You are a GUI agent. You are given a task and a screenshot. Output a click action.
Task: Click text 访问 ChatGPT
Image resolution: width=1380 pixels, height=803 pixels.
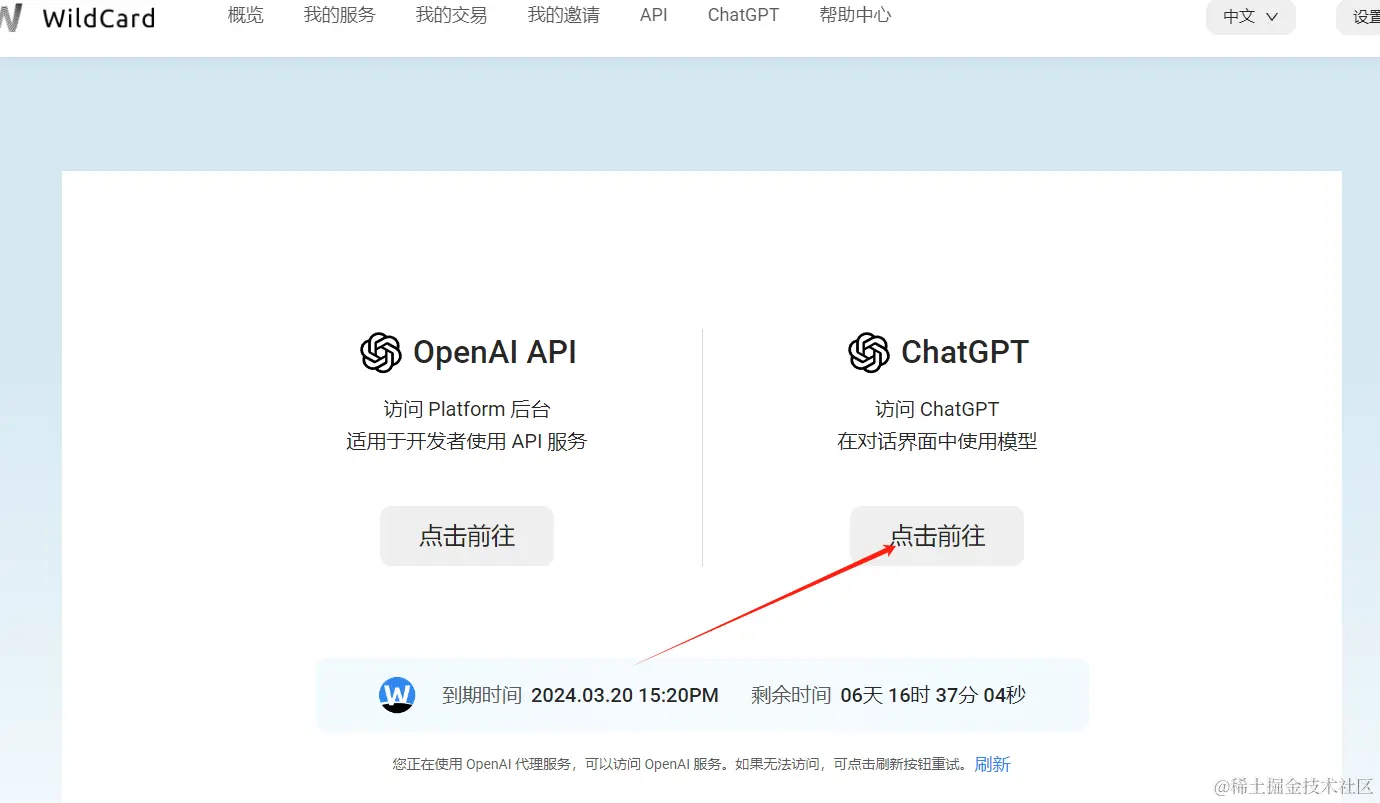pyautogui.click(x=937, y=409)
